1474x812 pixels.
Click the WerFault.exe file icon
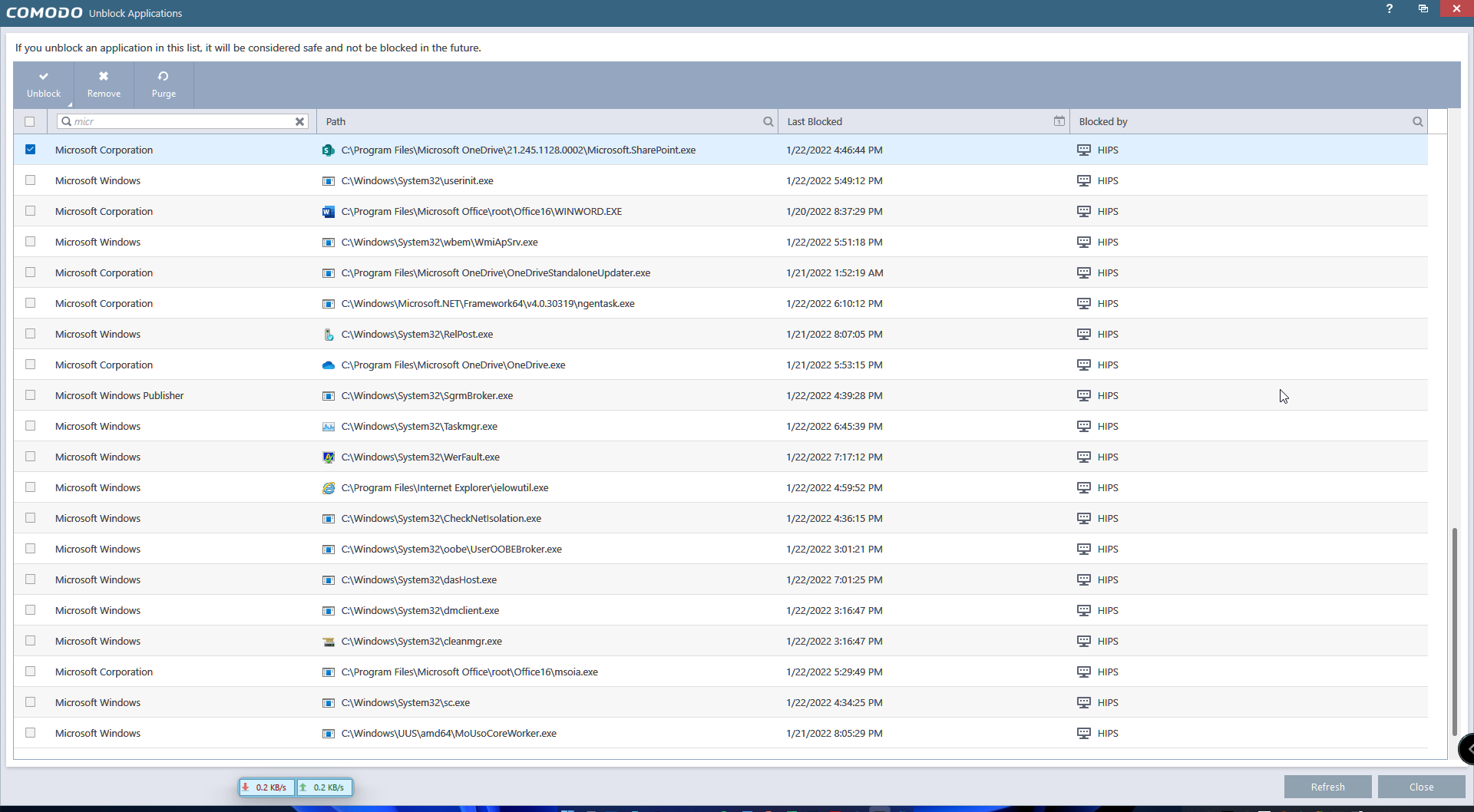pyautogui.click(x=329, y=457)
